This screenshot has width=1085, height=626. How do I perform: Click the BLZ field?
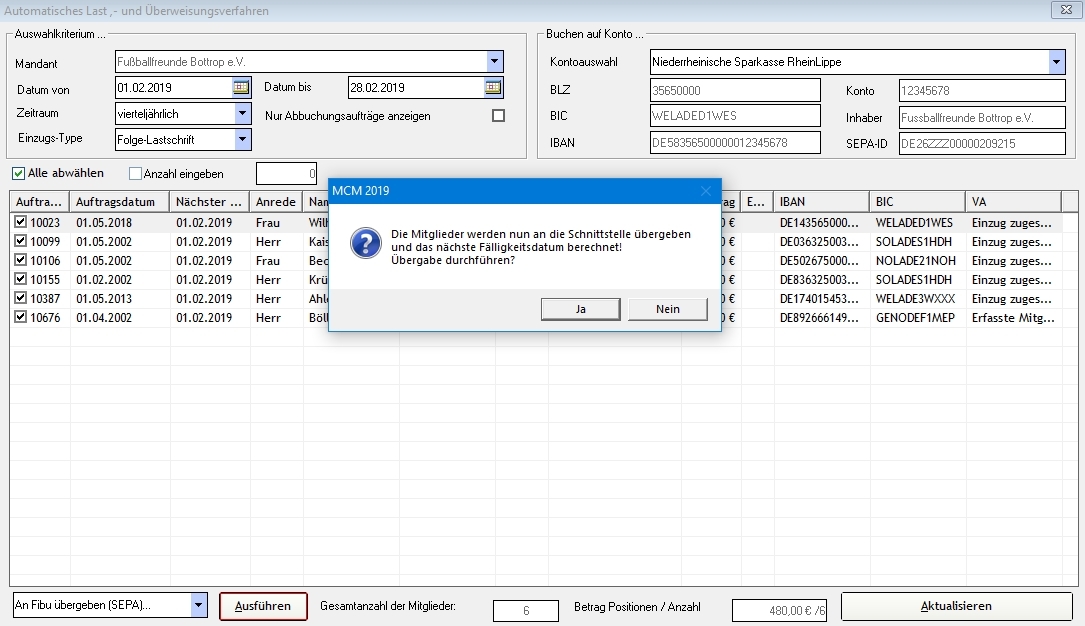736,90
